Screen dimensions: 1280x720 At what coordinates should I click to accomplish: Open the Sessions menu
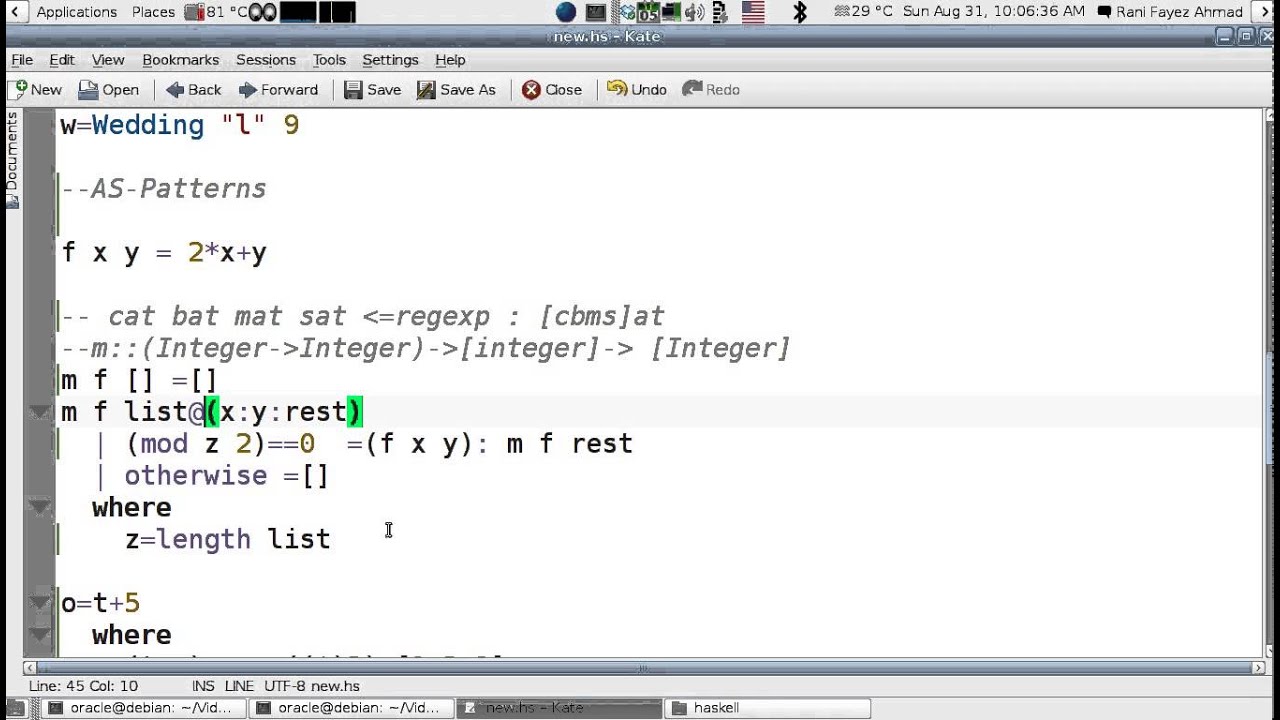pos(266,60)
